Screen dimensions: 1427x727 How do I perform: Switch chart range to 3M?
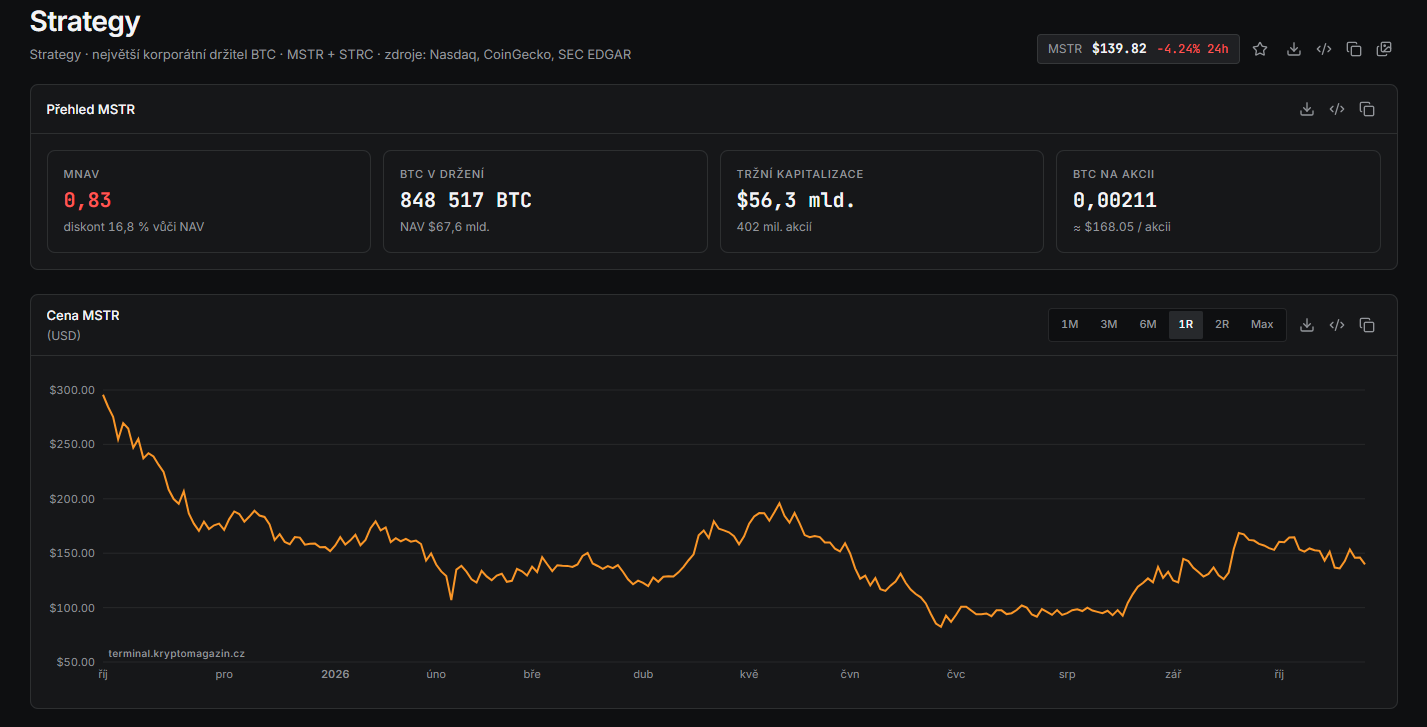tap(1108, 324)
